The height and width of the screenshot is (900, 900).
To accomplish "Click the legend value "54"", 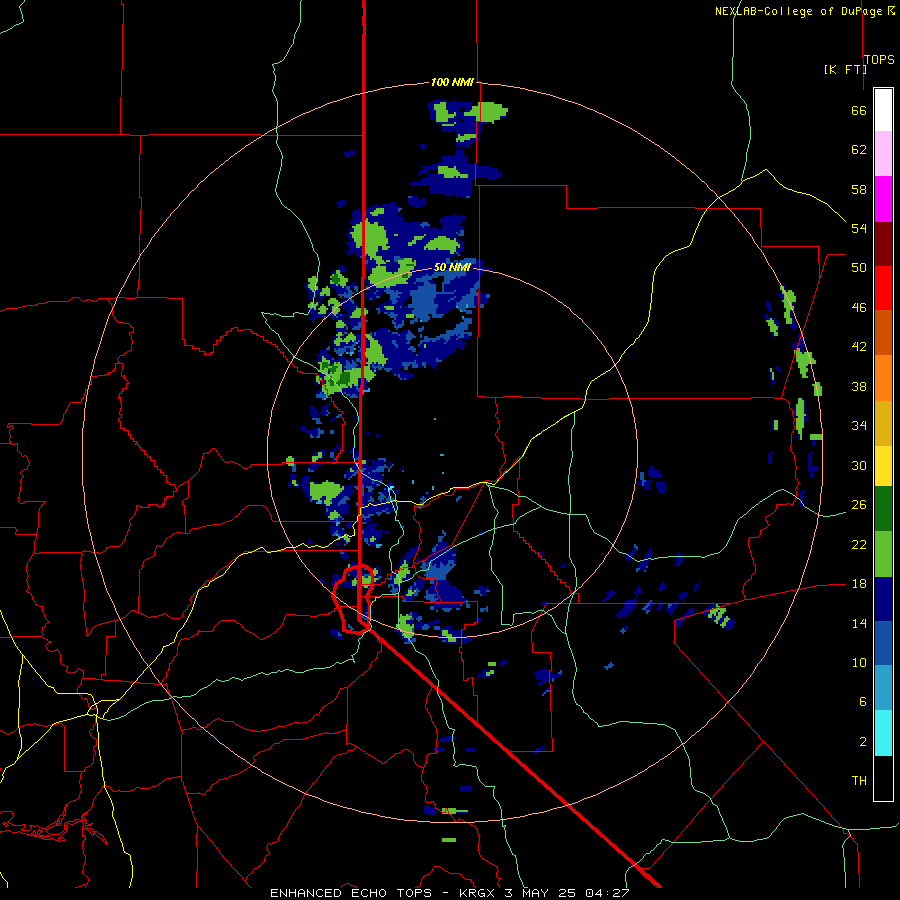I will [859, 228].
